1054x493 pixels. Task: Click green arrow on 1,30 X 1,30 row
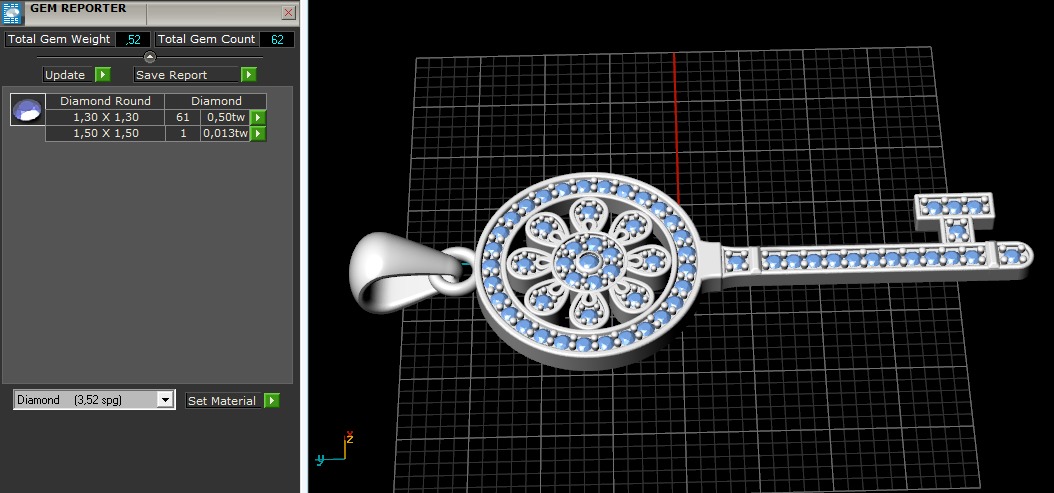(257, 118)
